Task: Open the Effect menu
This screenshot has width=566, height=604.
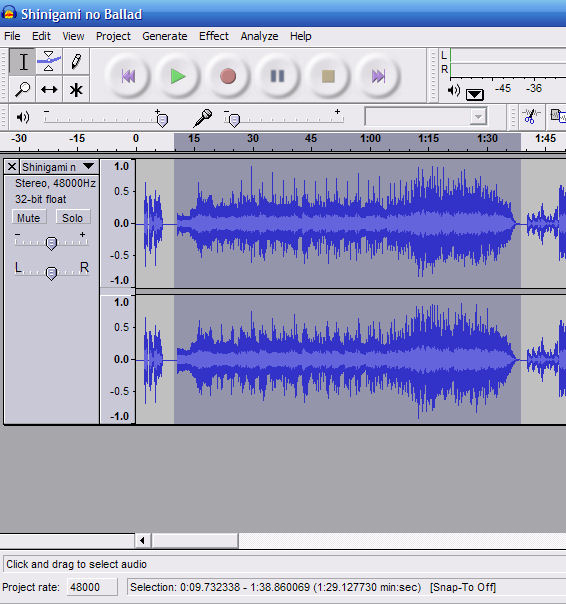Action: click(214, 36)
